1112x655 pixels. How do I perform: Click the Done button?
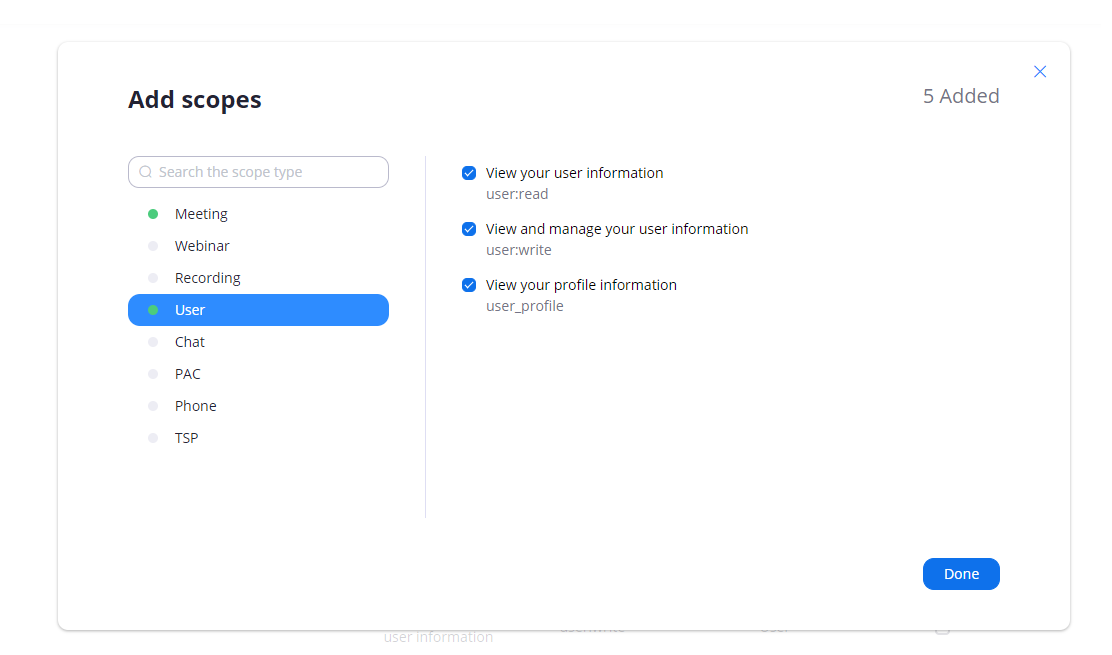click(961, 573)
